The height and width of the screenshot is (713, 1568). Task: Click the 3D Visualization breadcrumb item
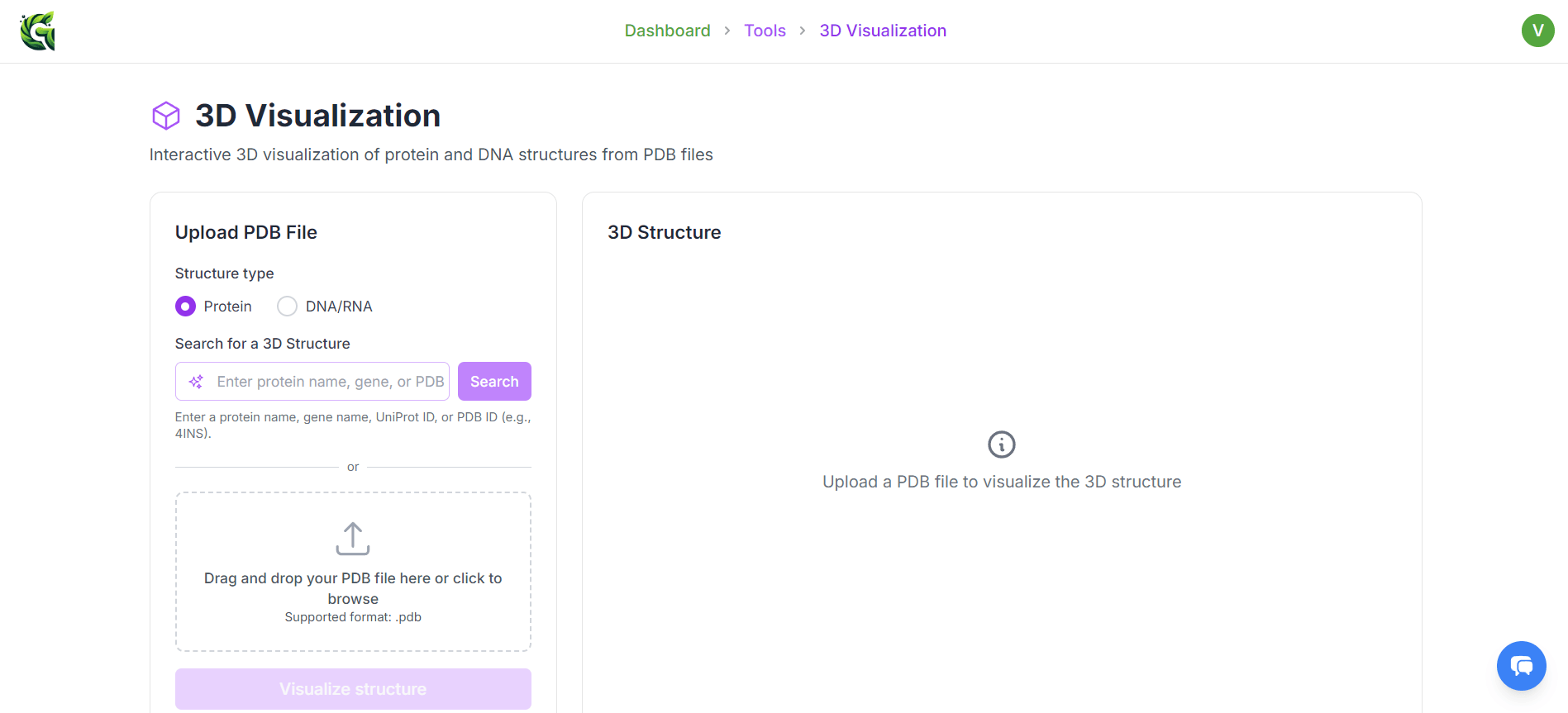(883, 31)
